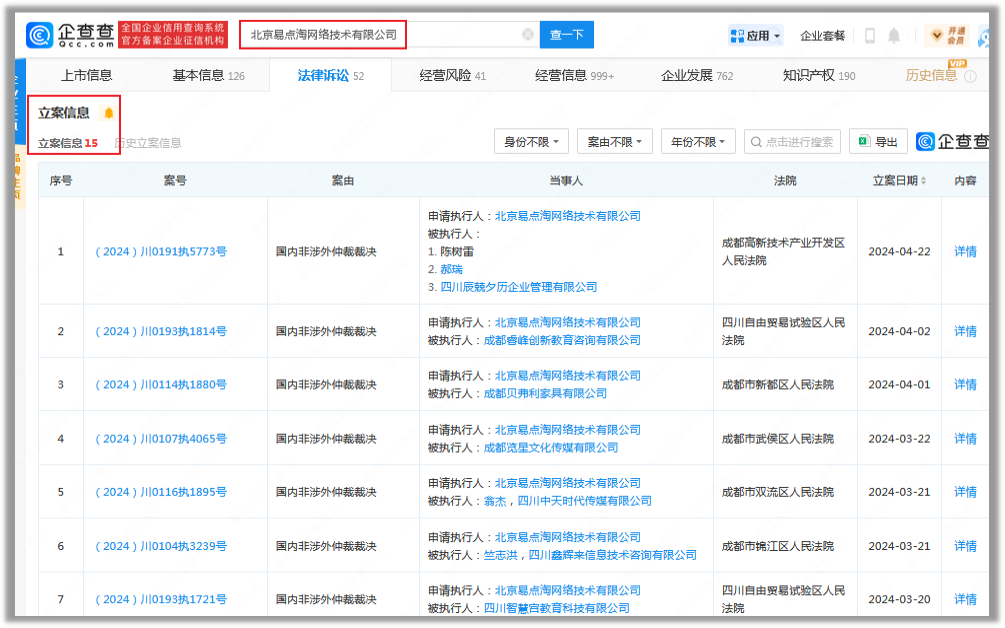Expand the 年份不限 filter dropdown
This screenshot has height=628, width=1005.
pyautogui.click(x=697, y=142)
